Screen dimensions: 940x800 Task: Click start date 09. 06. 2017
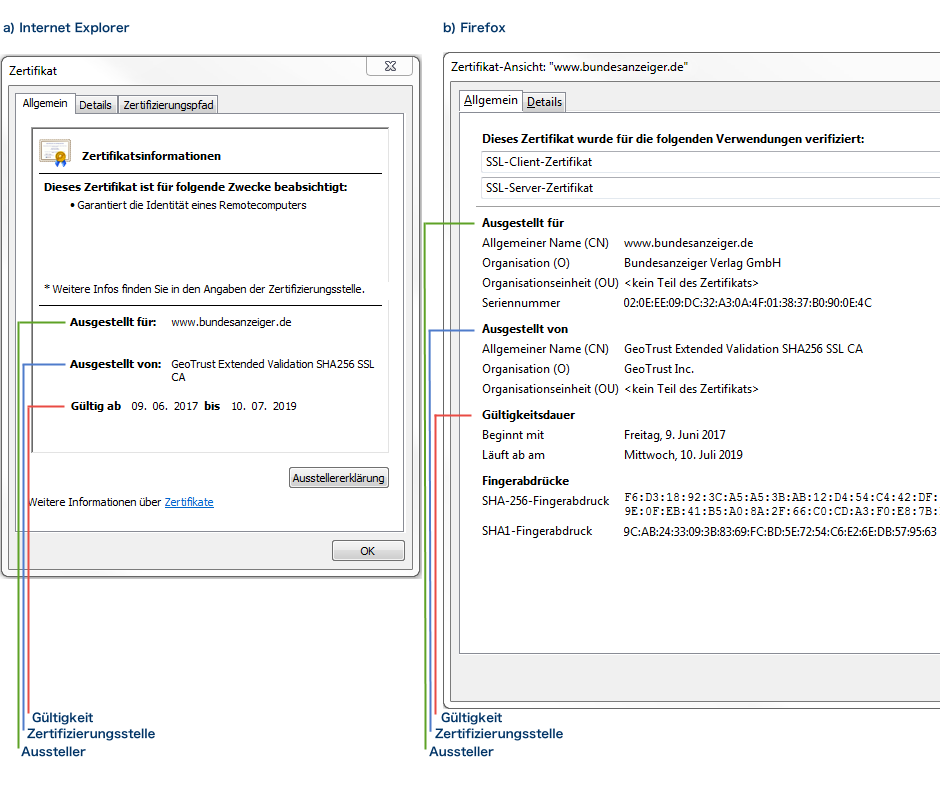(x=164, y=406)
